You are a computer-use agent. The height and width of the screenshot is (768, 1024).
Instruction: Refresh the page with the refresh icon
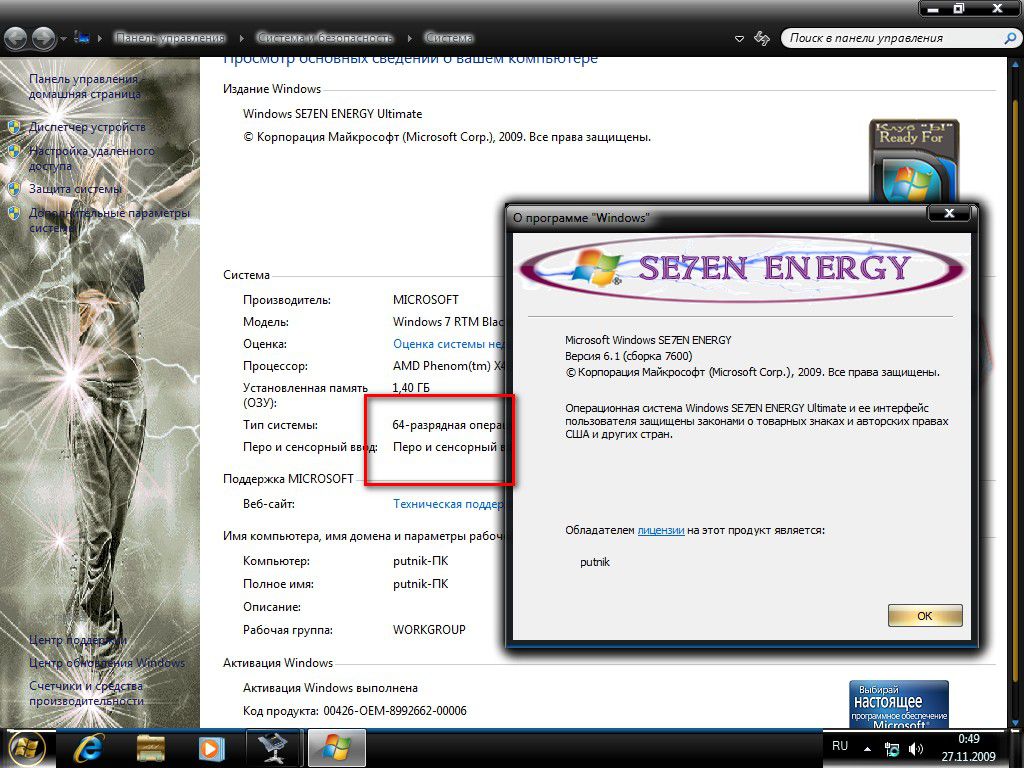pyautogui.click(x=761, y=39)
